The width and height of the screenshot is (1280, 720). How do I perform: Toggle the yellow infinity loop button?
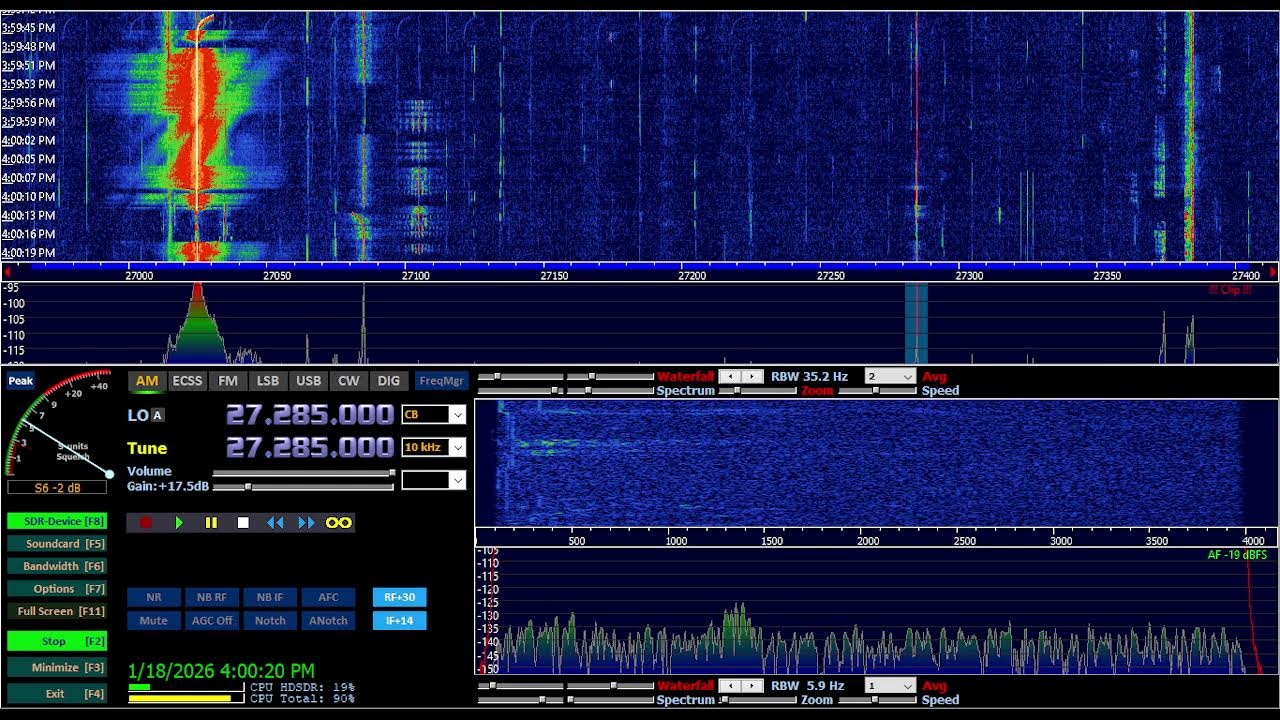(339, 522)
